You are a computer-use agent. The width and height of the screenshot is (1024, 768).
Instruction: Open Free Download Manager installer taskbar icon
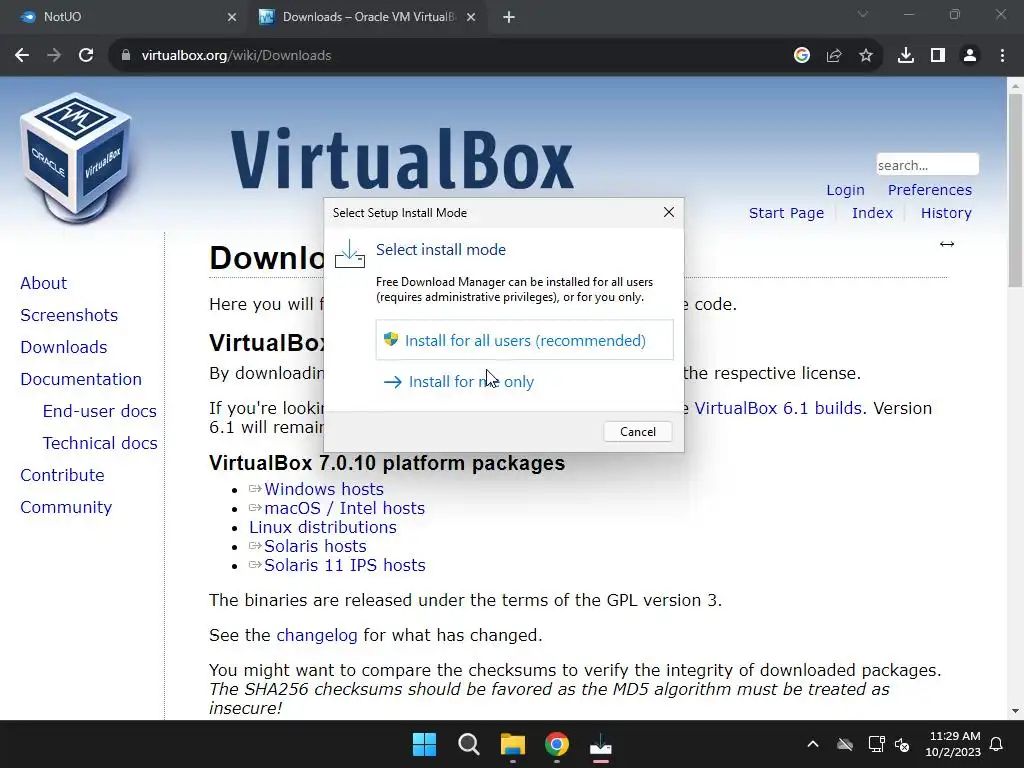[601, 744]
